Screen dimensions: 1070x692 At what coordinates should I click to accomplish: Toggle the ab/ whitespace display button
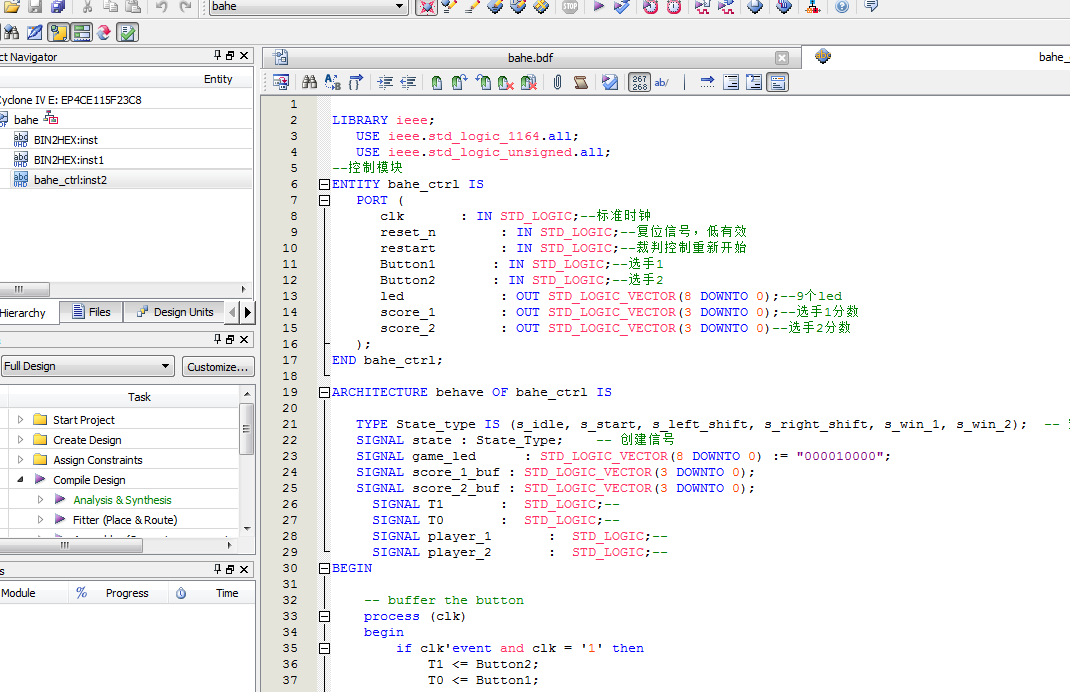point(662,83)
